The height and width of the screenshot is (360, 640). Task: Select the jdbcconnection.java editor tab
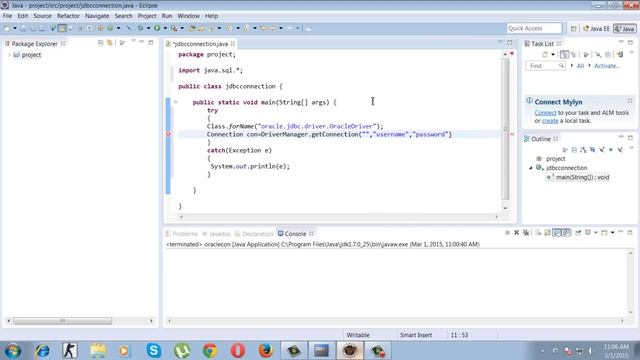[x=200, y=44]
